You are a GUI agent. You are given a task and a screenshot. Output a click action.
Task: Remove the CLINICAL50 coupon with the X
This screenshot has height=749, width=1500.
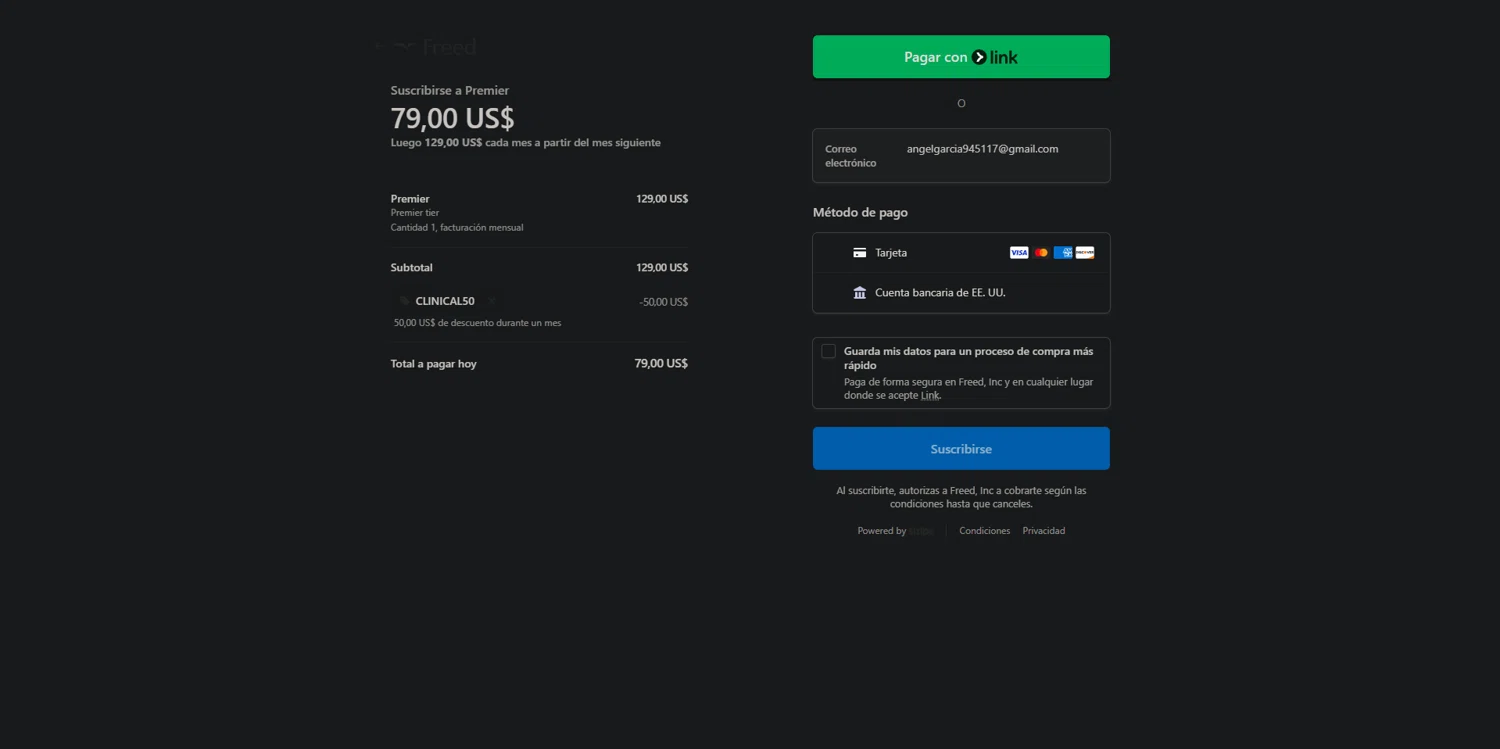[491, 301]
